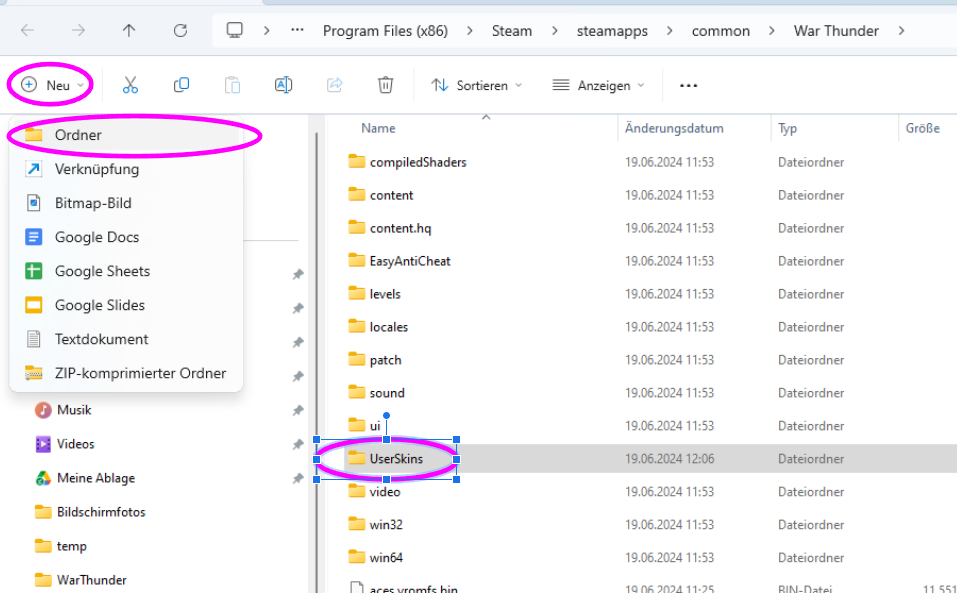Image resolution: width=957 pixels, height=593 pixels.
Task: Navigate to Program Files (x86) breadcrumb
Action: (x=385, y=31)
